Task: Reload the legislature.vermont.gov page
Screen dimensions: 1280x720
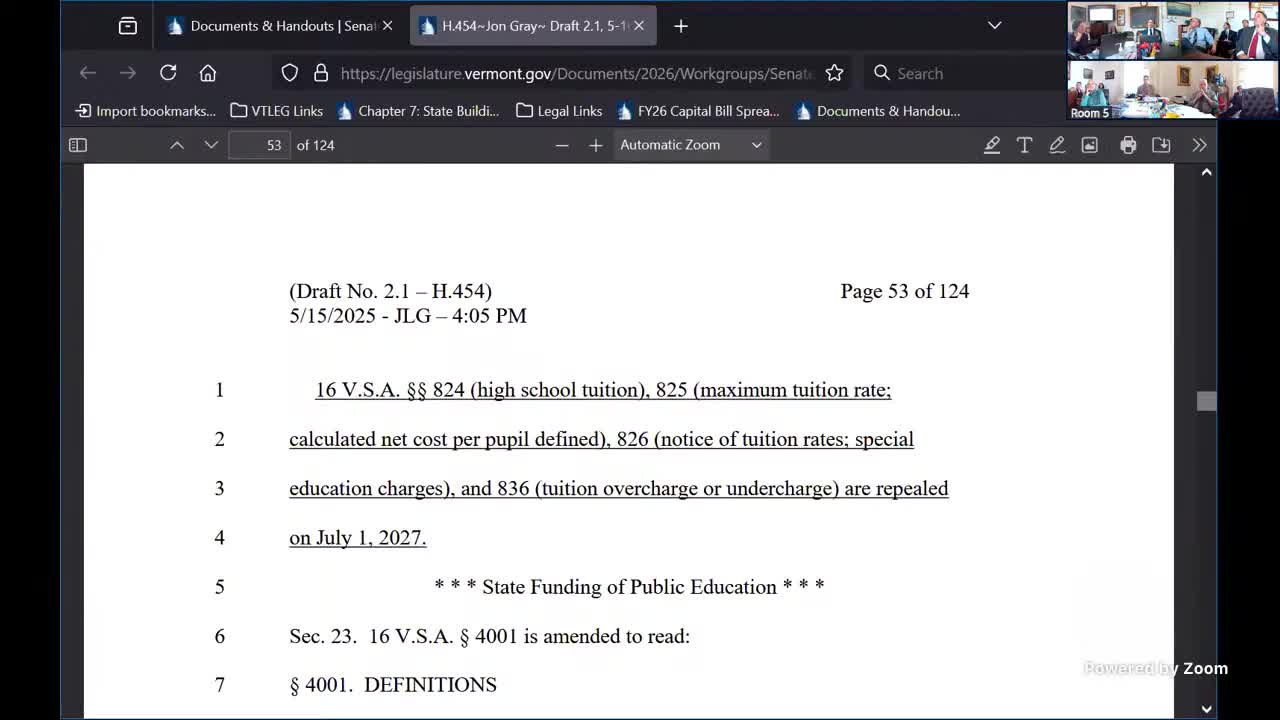Action: click(168, 72)
